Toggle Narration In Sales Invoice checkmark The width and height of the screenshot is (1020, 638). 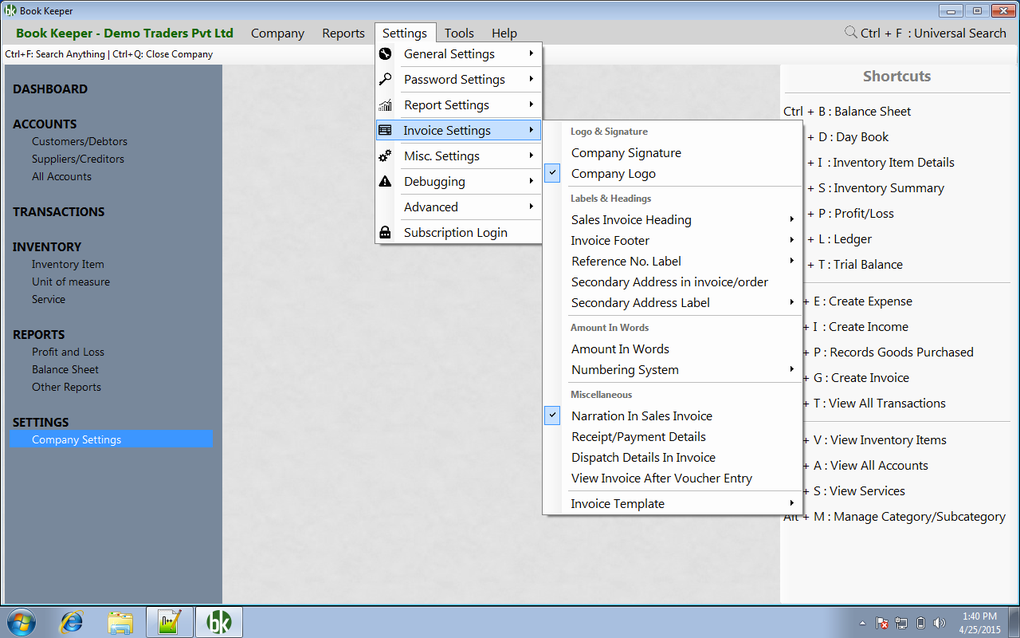click(x=552, y=416)
